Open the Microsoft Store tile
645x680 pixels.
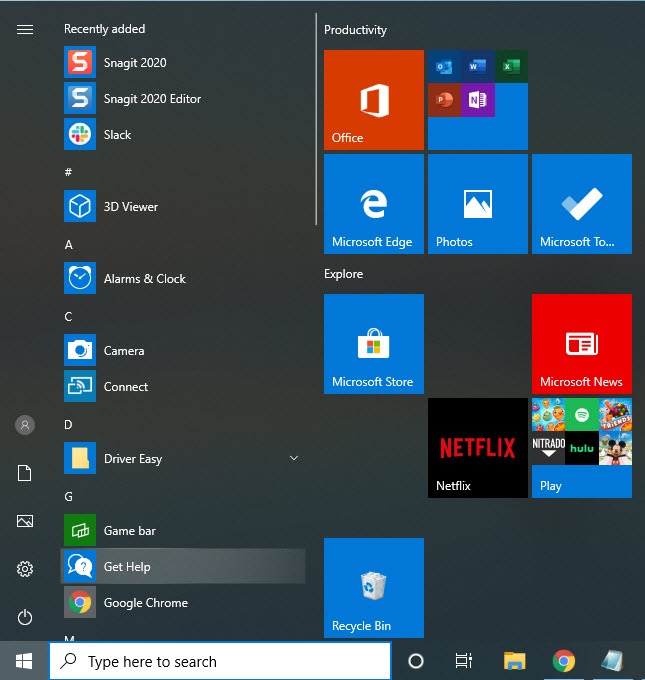[373, 343]
